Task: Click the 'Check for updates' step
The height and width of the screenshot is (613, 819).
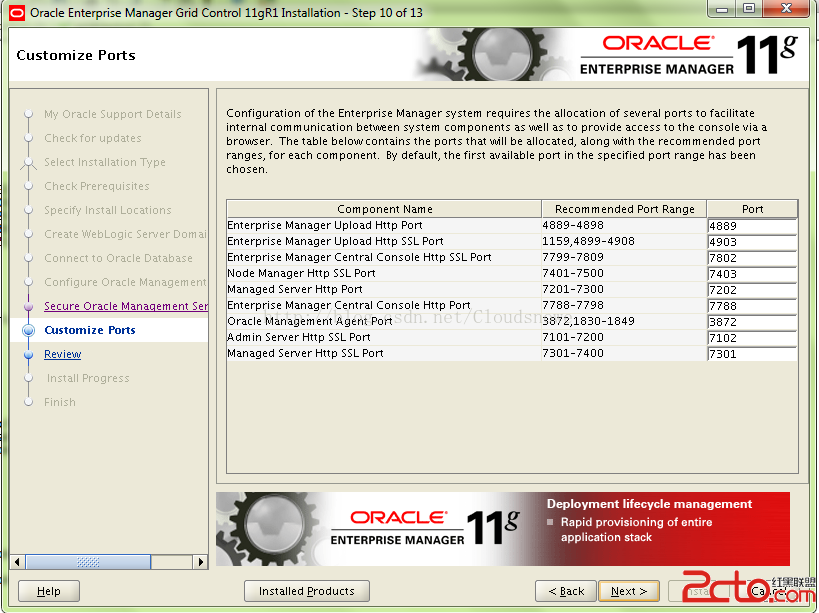Action: coord(93,138)
